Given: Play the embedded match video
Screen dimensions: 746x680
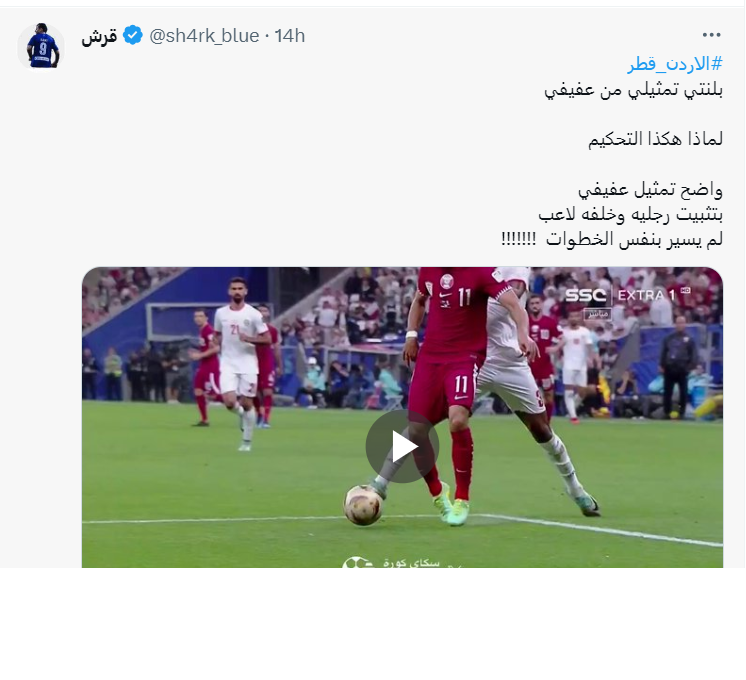Looking at the screenshot, I should pyautogui.click(x=402, y=446).
